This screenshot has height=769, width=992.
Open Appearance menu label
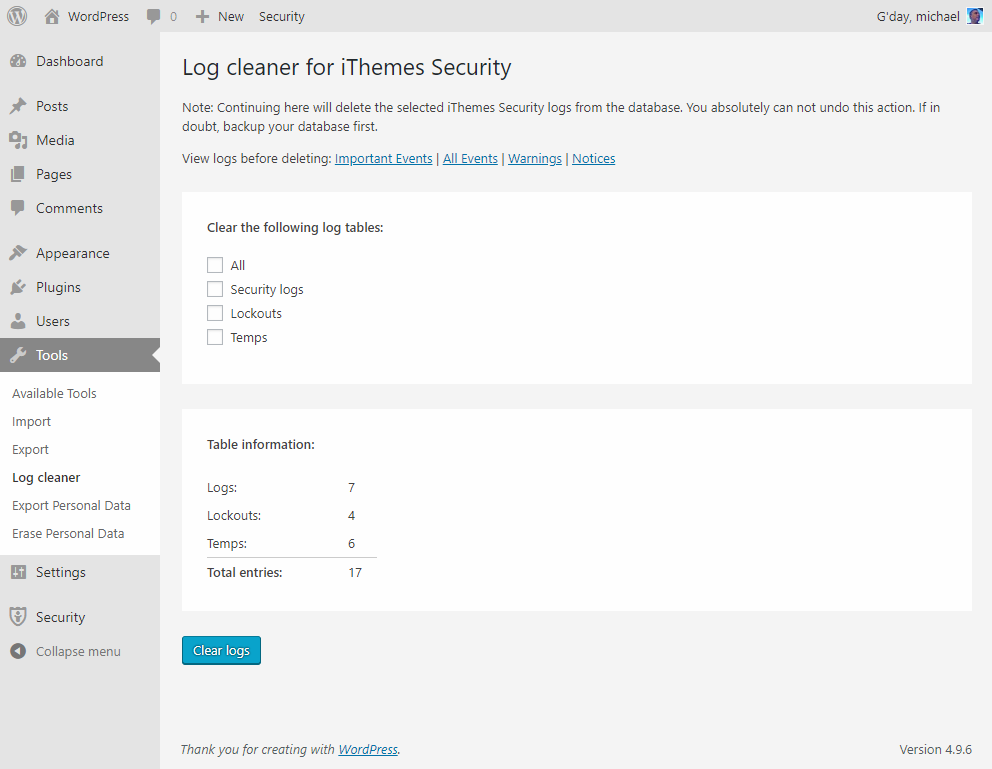73,254
